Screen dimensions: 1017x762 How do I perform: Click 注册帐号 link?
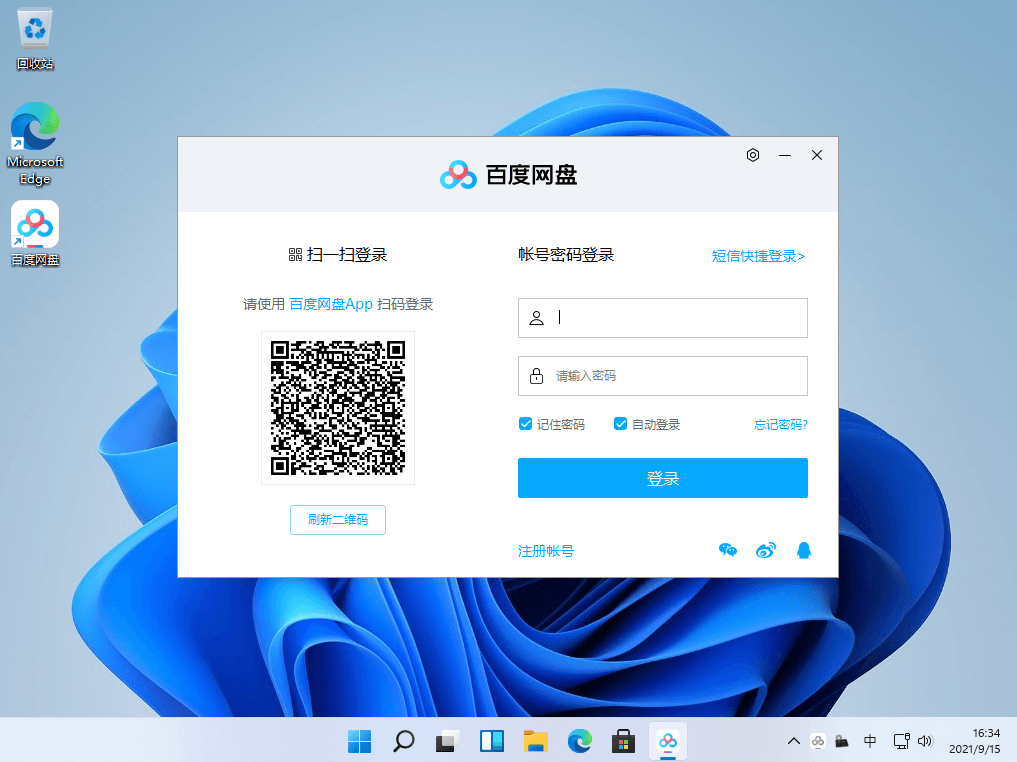pyautogui.click(x=545, y=551)
